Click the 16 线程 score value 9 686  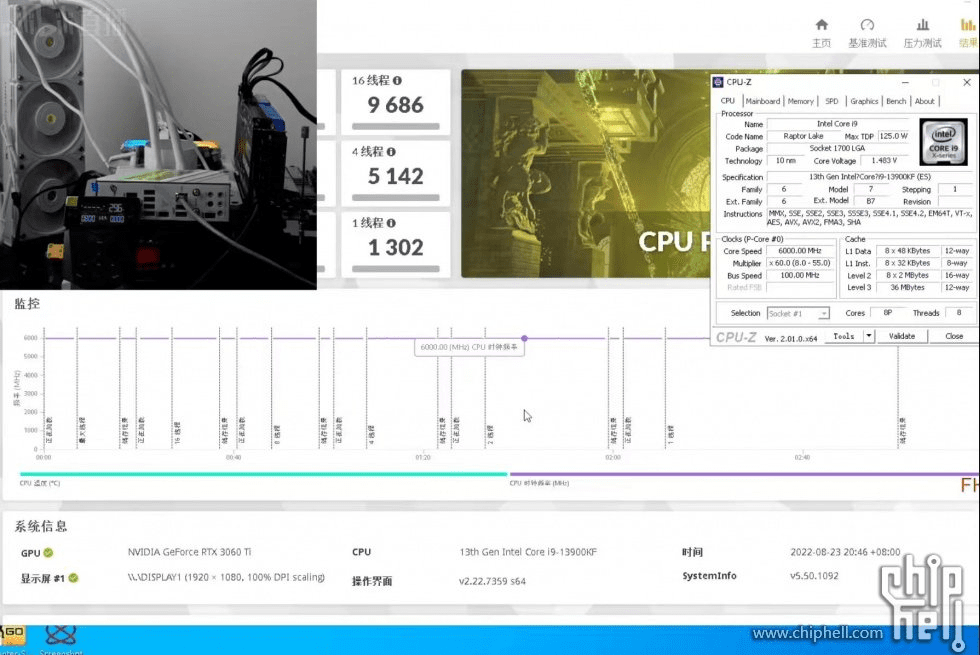[396, 105]
